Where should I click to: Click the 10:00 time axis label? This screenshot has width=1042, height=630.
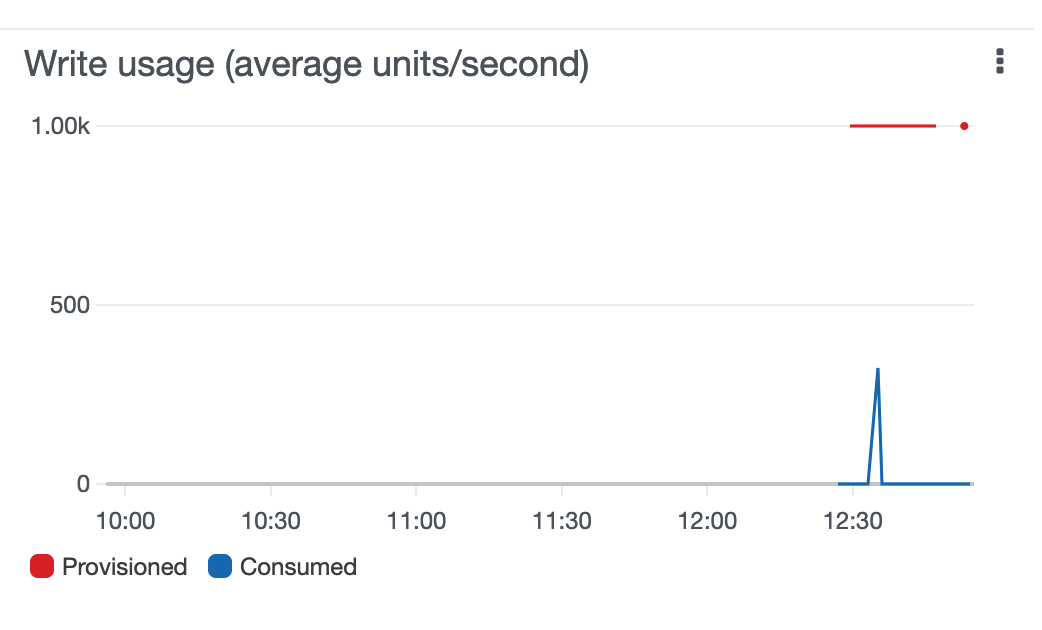[125, 521]
